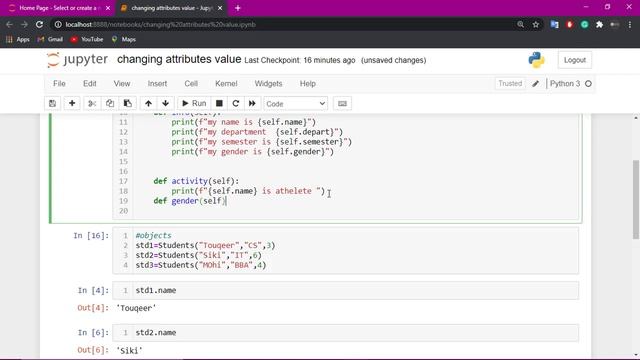Click the output text 'Touqeer'

coord(136,308)
